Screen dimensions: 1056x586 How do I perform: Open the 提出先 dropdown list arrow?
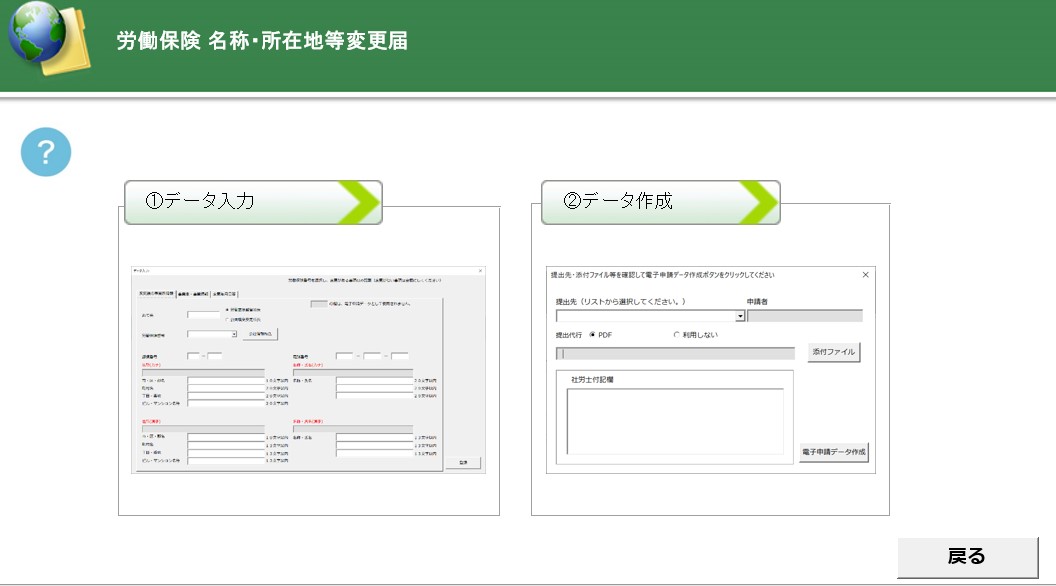(739, 316)
